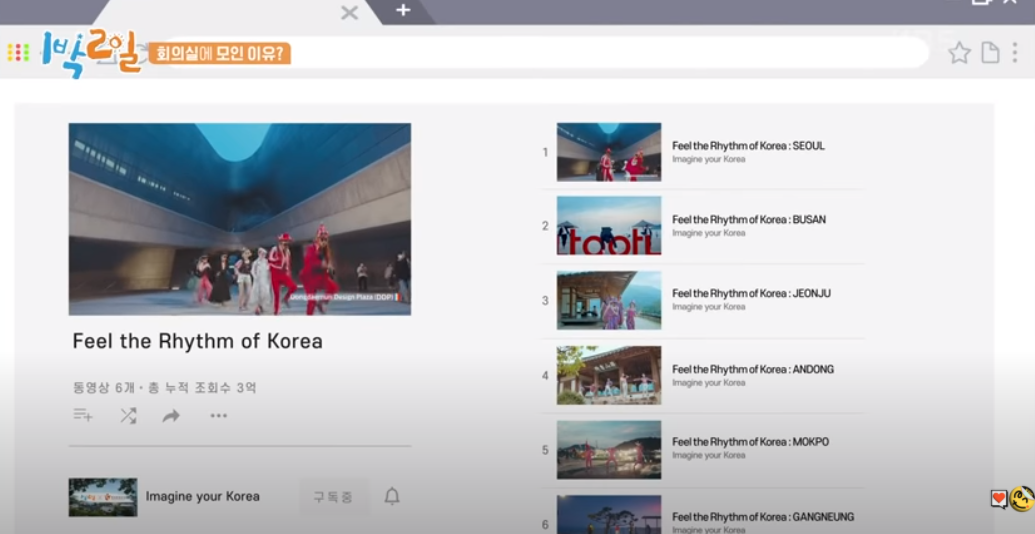
Task: Open the browser three-dot menu
Action: point(1015,53)
